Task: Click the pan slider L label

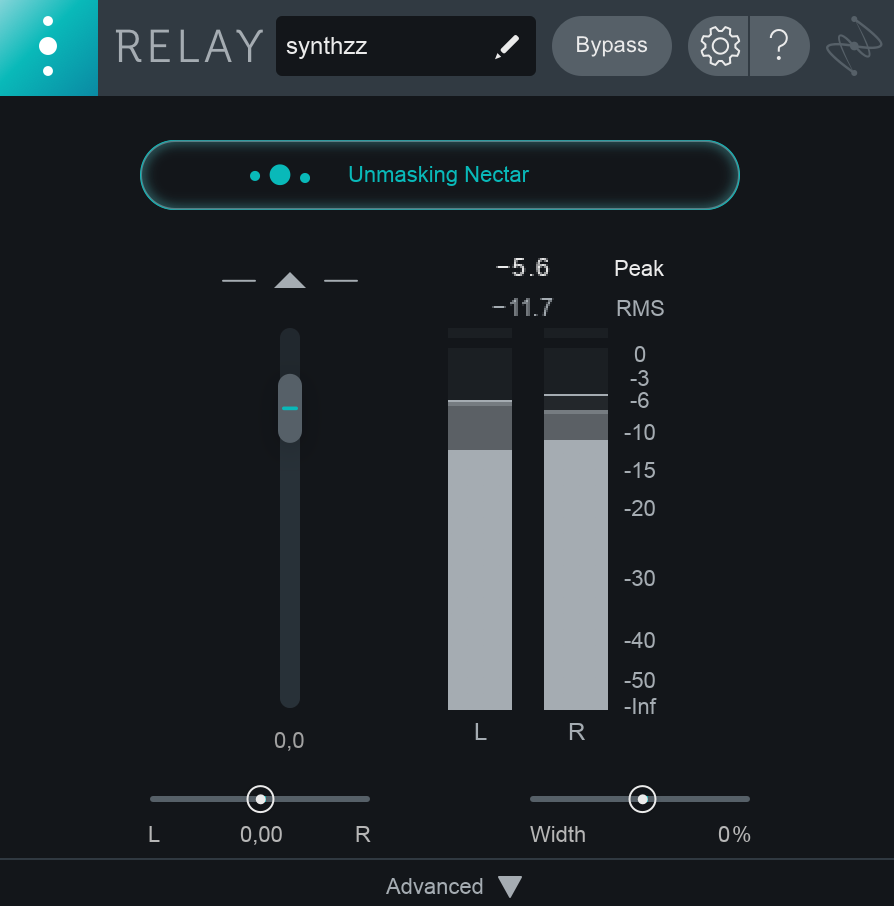Action: [154, 834]
